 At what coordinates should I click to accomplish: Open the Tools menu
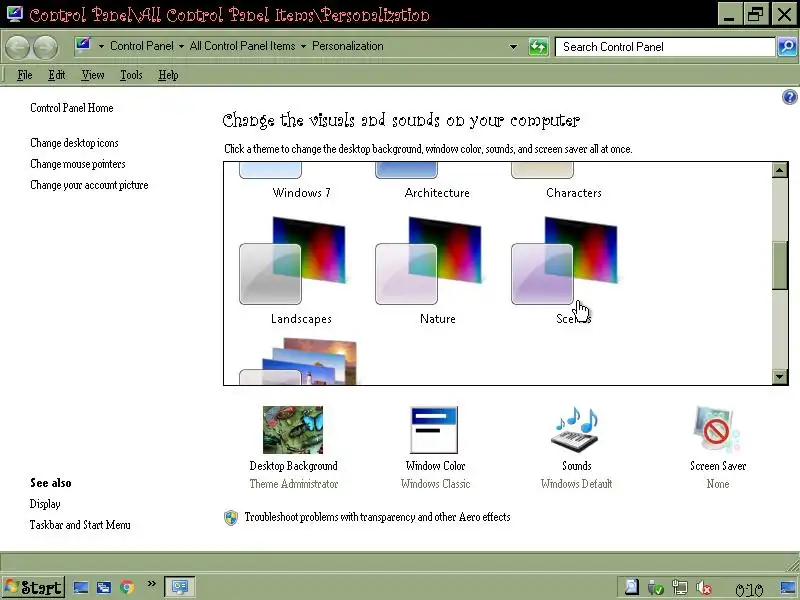pos(131,76)
